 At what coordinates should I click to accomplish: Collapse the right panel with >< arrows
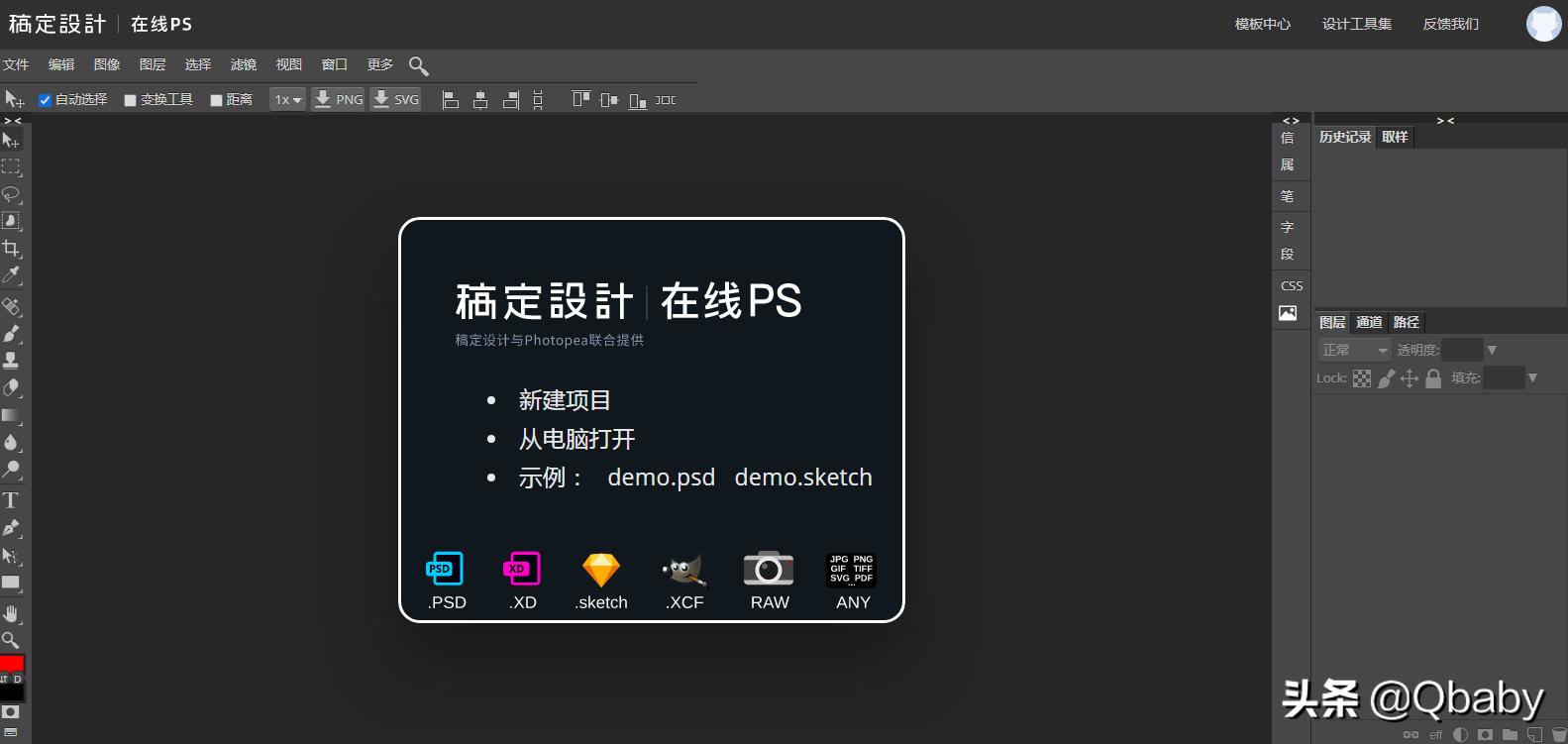point(1445,120)
